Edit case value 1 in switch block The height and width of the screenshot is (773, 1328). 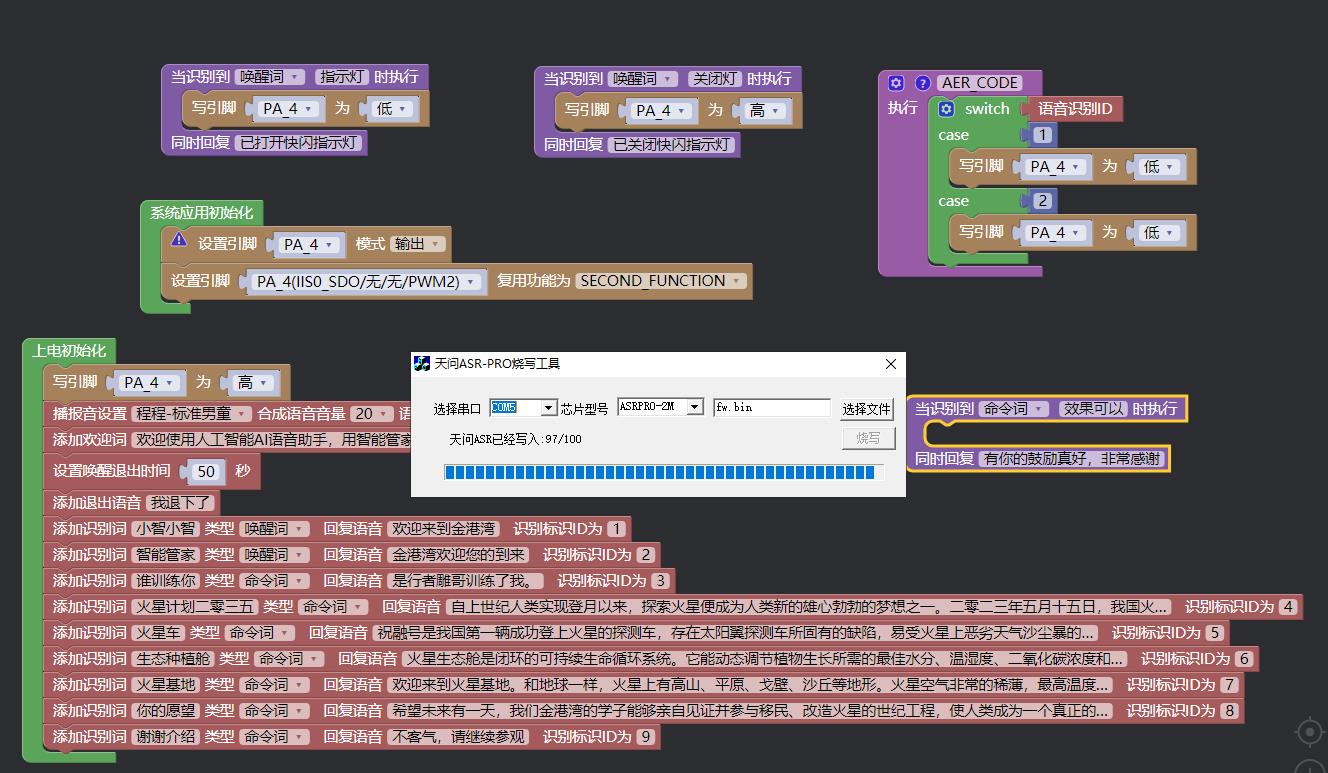(1042, 135)
